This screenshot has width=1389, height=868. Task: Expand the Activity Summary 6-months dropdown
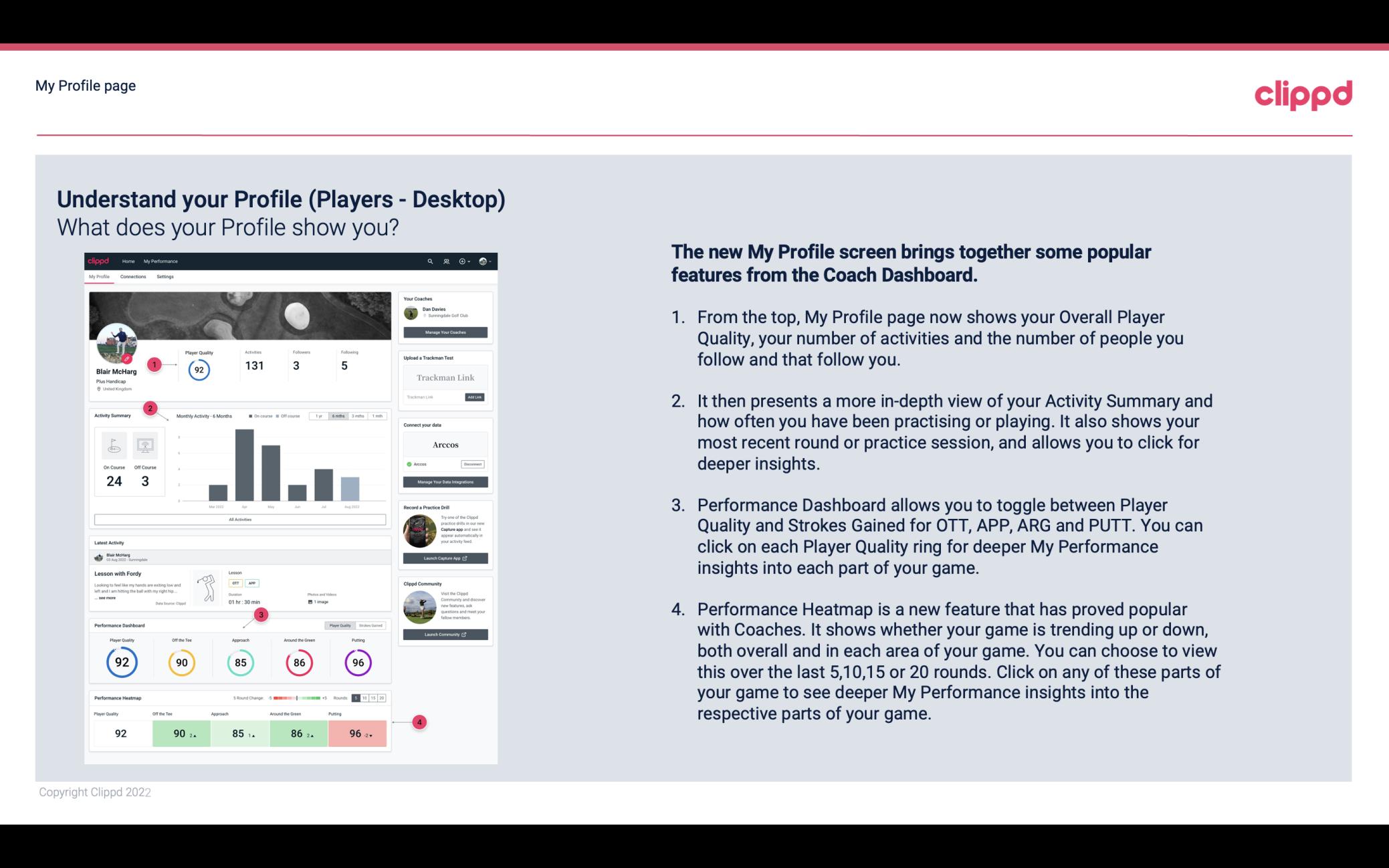pos(340,416)
